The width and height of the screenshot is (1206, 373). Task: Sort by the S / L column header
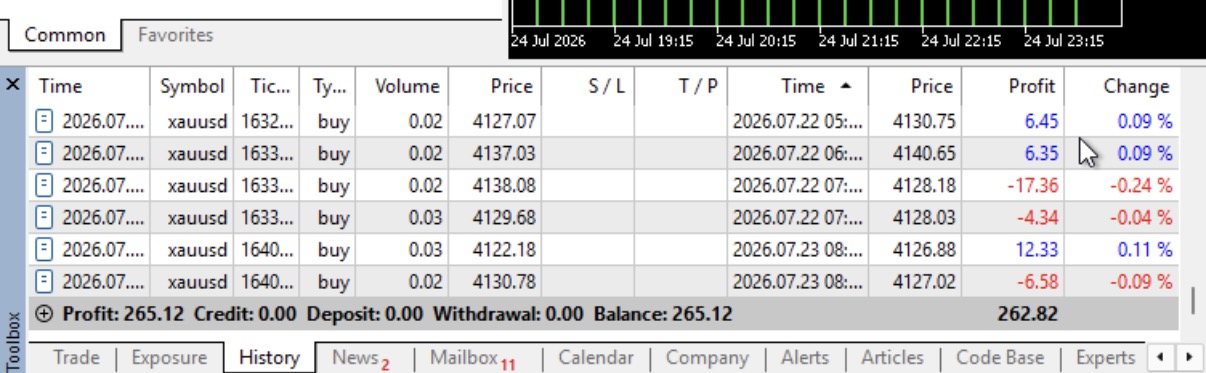click(x=588, y=86)
